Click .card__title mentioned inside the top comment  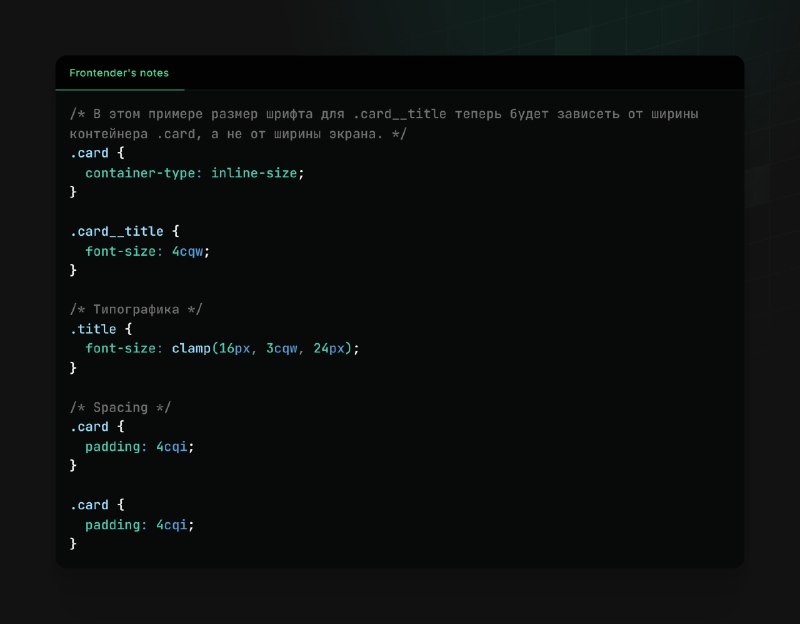coord(400,115)
